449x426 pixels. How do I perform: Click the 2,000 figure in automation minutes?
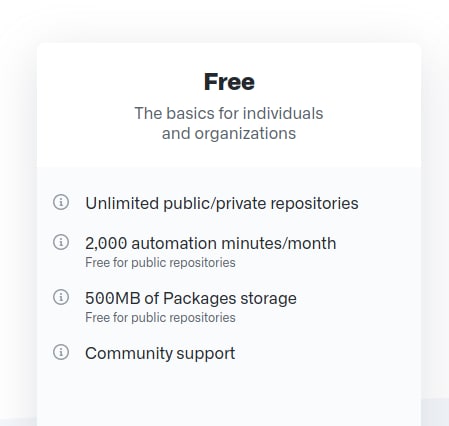(106, 244)
